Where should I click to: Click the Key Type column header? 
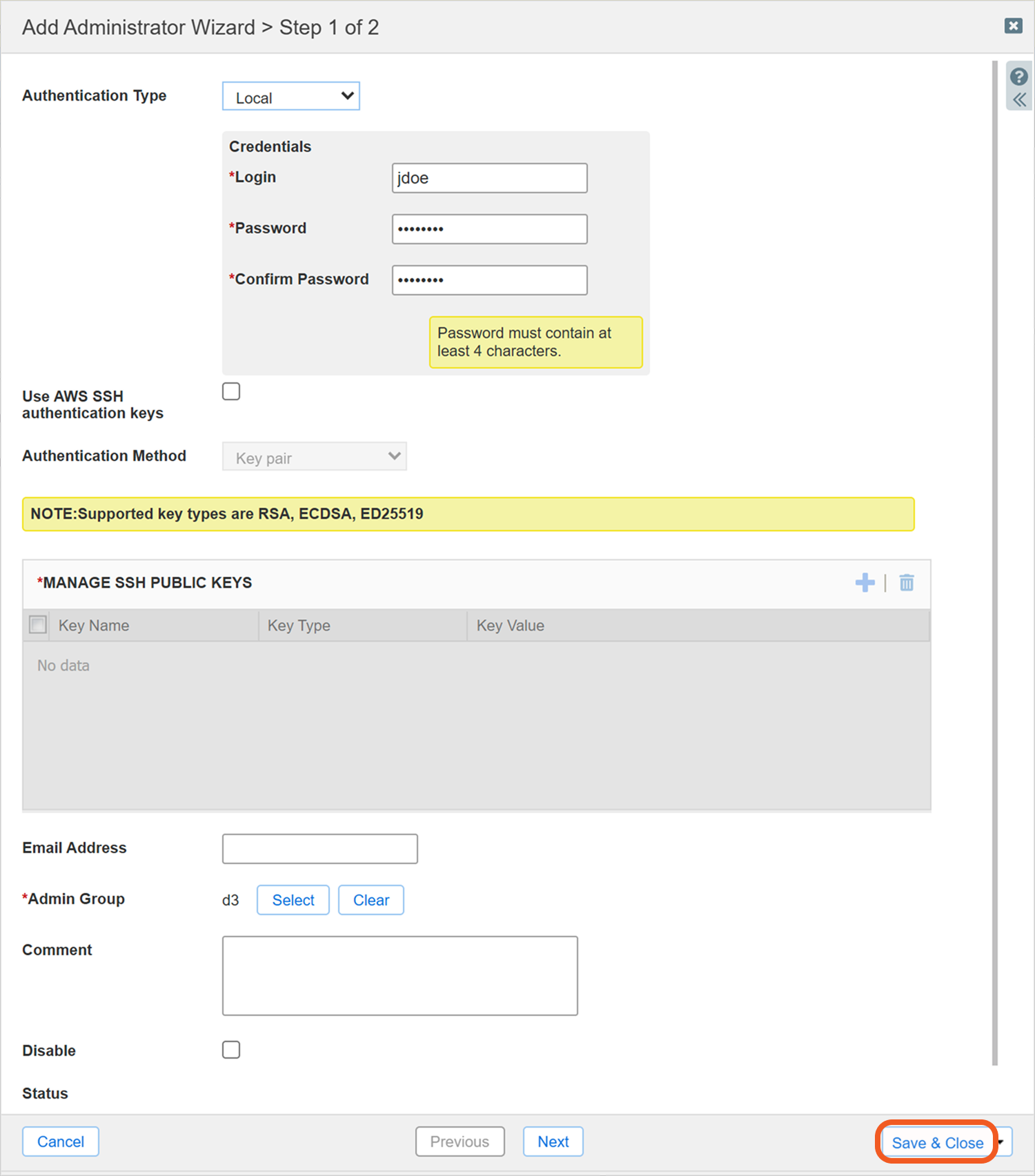click(x=299, y=625)
